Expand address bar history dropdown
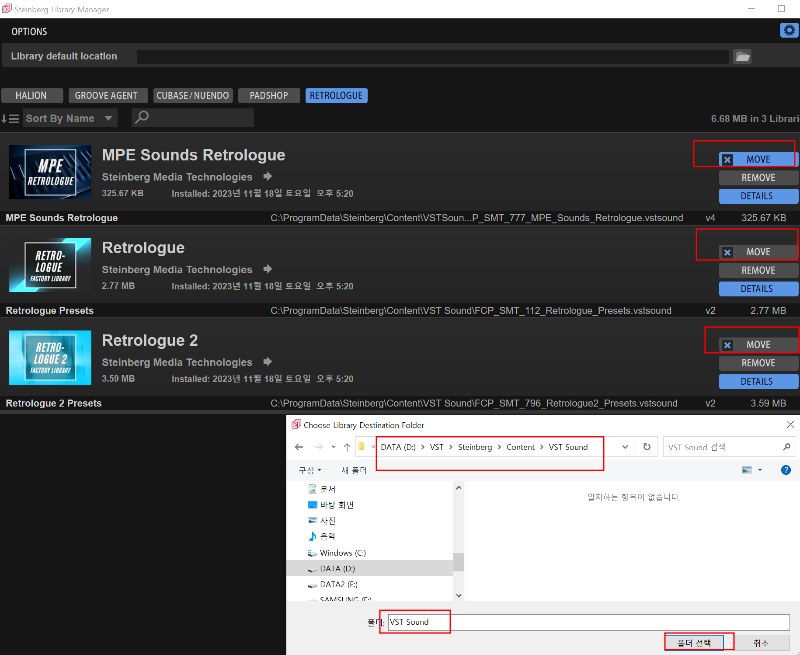This screenshot has width=800, height=655. (625, 447)
